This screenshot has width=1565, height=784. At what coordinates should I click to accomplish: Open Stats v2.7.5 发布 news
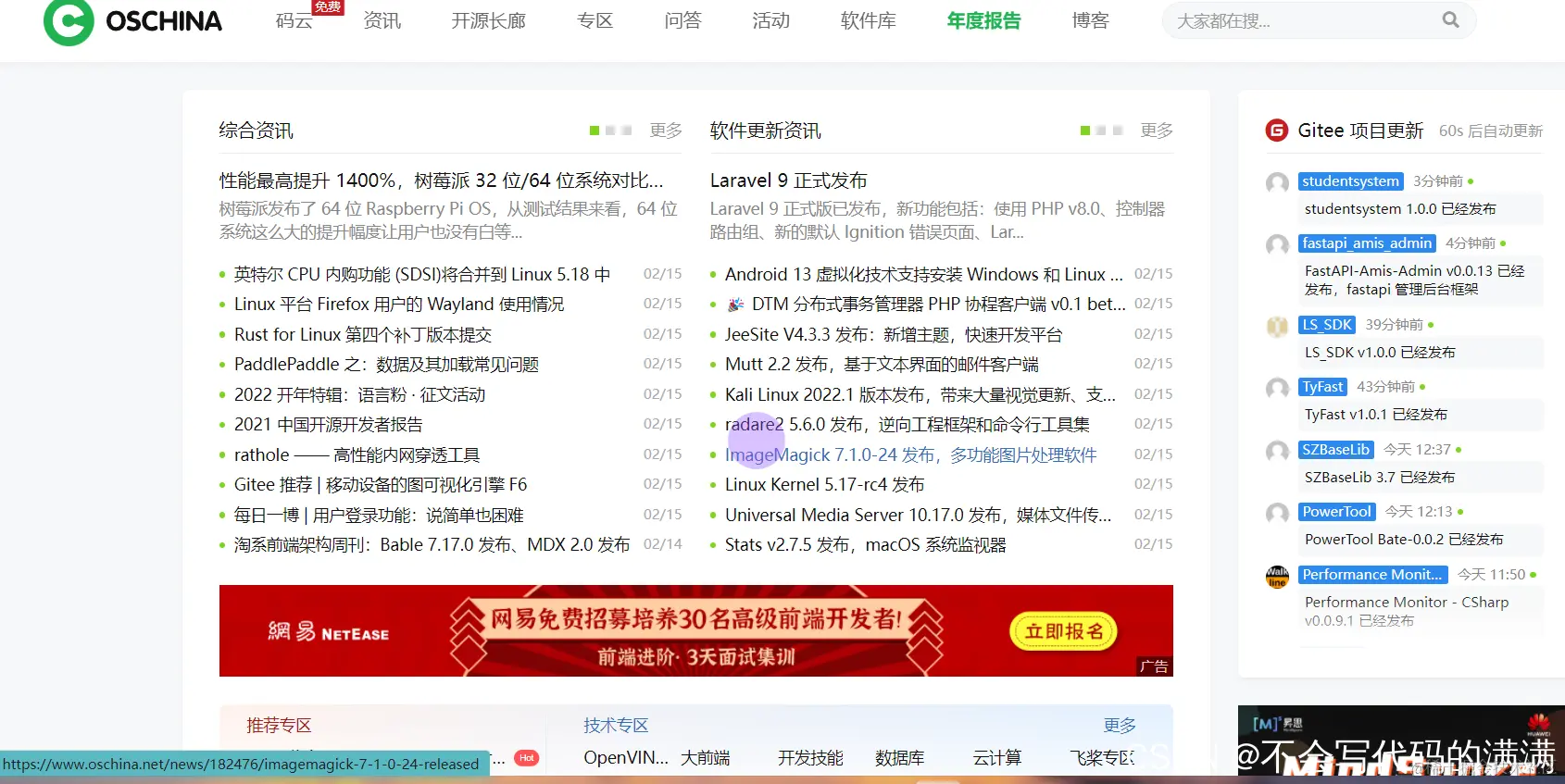point(866,545)
